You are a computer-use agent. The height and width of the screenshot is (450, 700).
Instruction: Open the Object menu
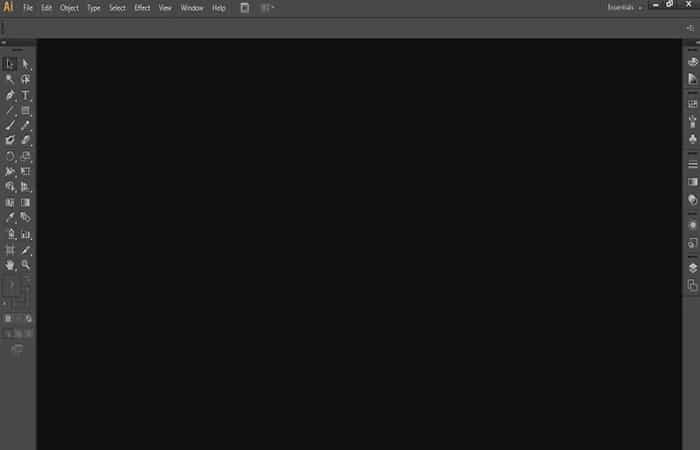point(69,8)
